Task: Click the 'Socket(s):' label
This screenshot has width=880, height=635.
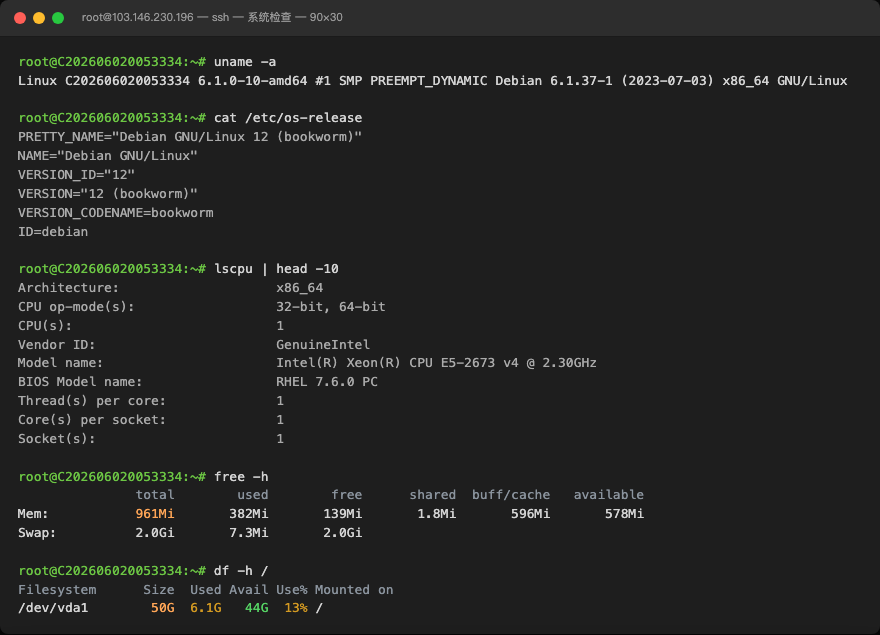Action: (57, 439)
